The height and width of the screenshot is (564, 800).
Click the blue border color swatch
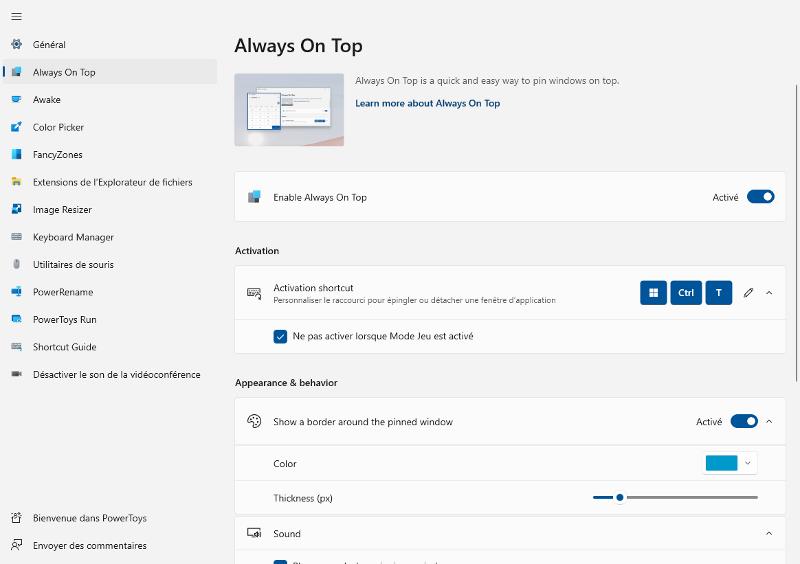(721, 463)
